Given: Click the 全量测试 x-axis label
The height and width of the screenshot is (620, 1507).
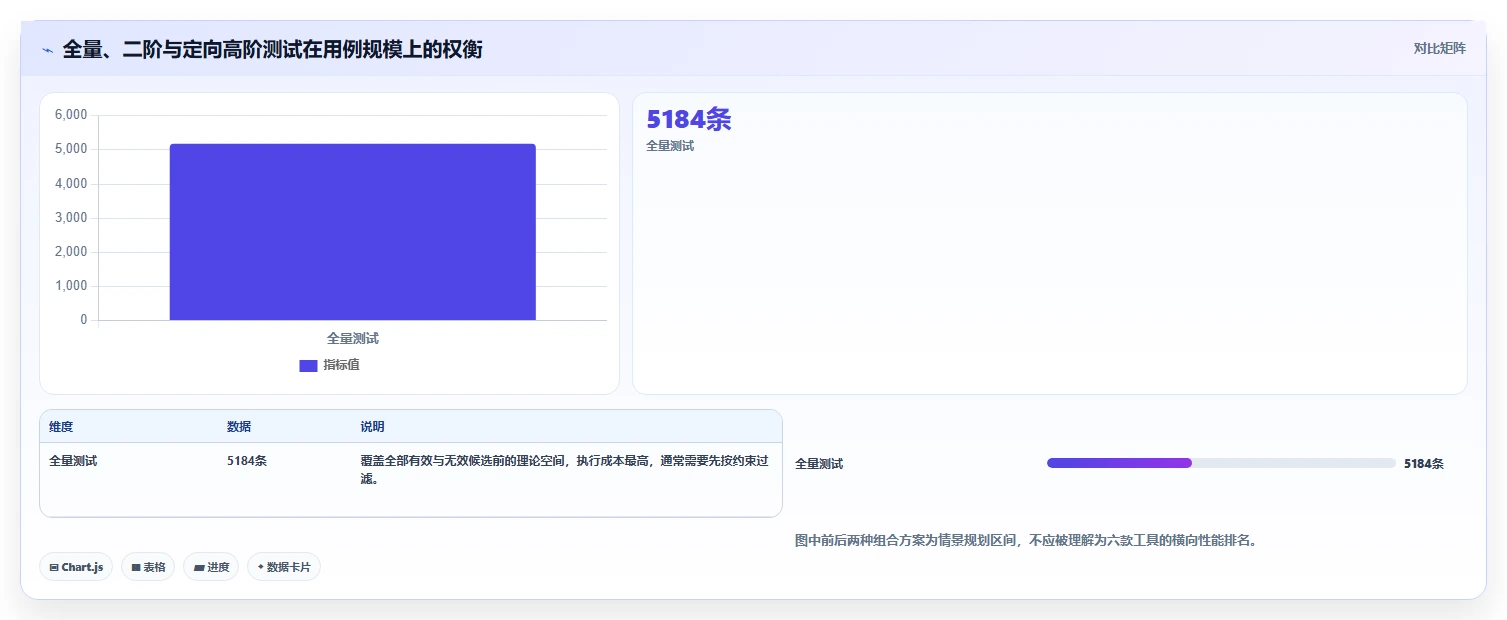Looking at the screenshot, I should (x=353, y=338).
